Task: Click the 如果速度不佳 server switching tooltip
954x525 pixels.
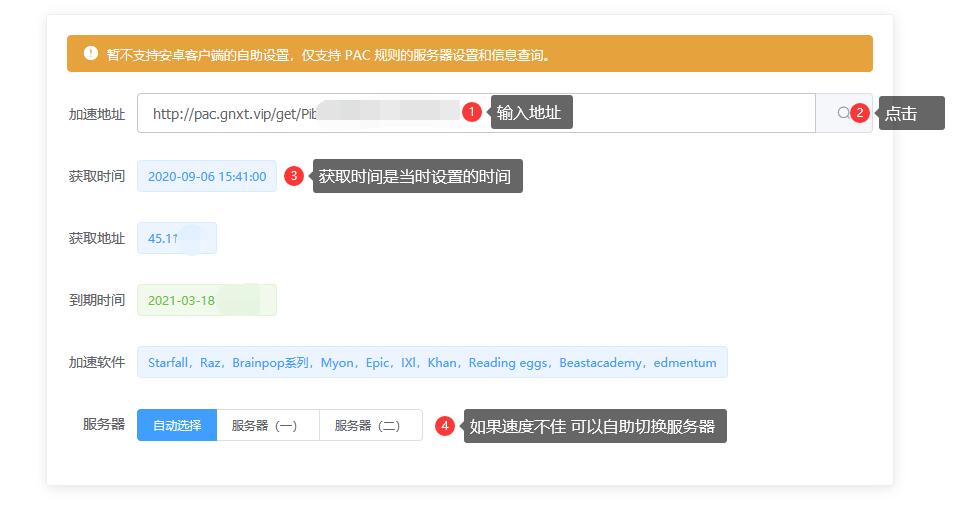Action: (593, 425)
